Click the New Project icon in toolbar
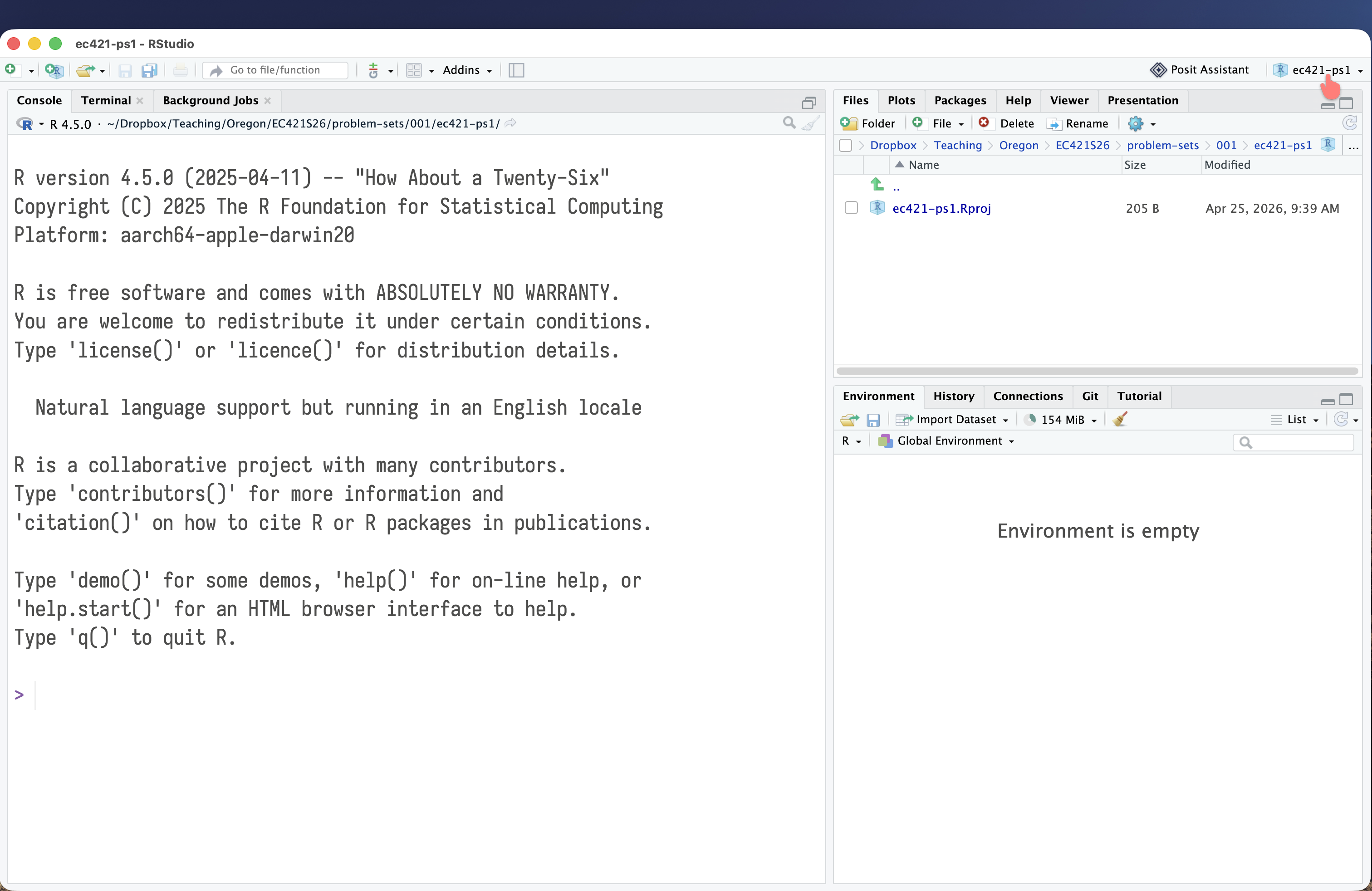The image size is (1372, 891). 54,70
